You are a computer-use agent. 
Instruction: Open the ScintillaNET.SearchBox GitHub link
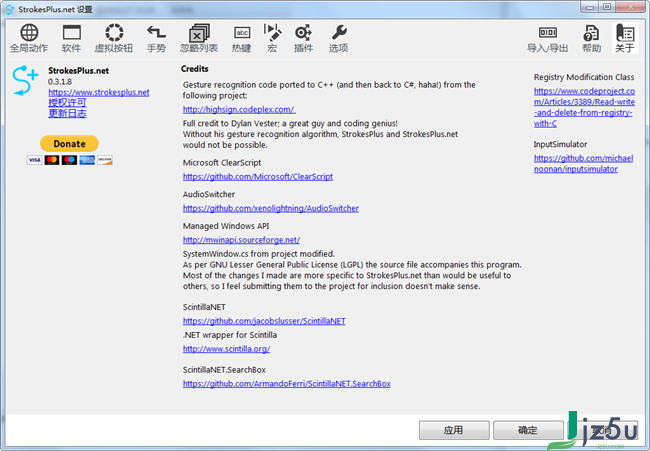click(x=287, y=383)
